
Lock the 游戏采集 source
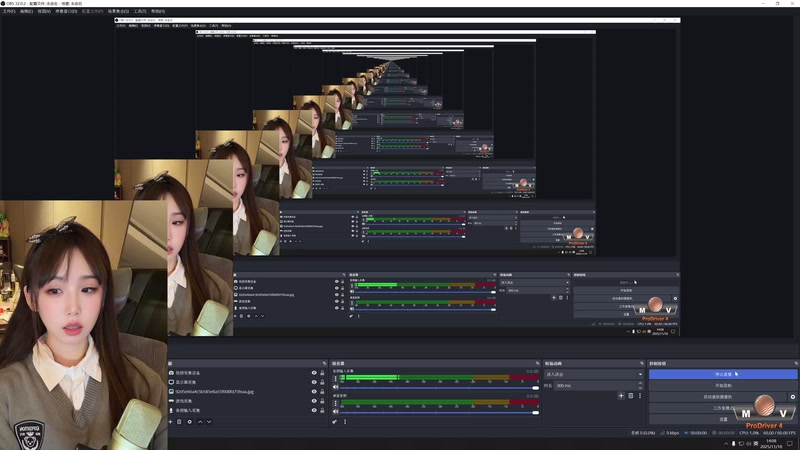pyautogui.click(x=322, y=401)
